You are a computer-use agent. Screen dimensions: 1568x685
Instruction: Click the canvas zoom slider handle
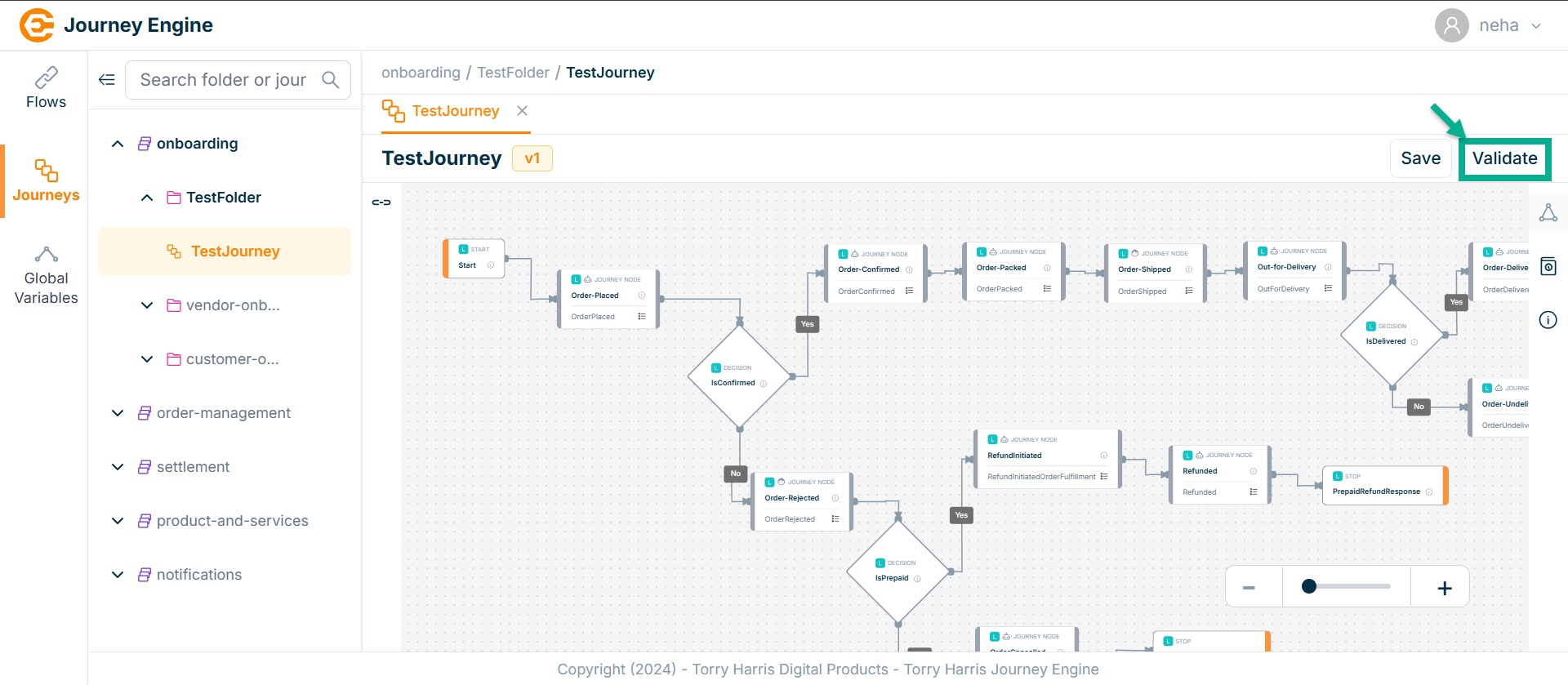point(1309,586)
